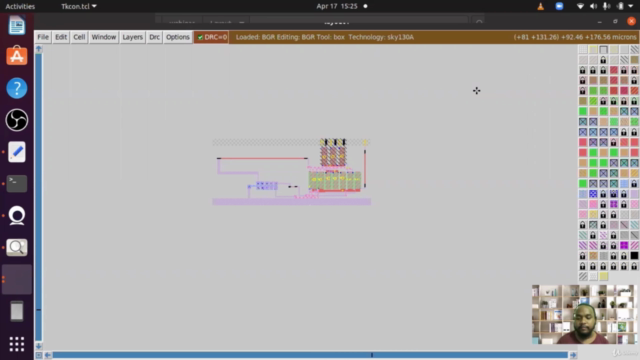Expand the system menu arrow
This screenshot has width=640, height=360.
pos(631,6)
